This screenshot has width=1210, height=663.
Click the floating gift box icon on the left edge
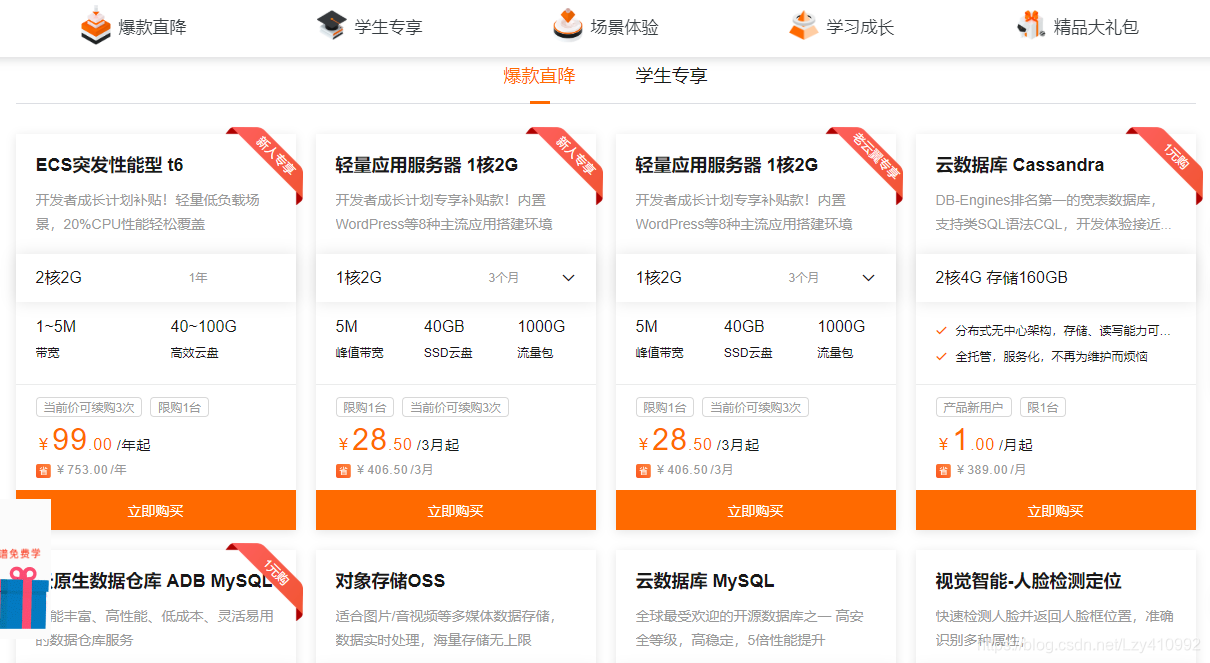[x=24, y=598]
